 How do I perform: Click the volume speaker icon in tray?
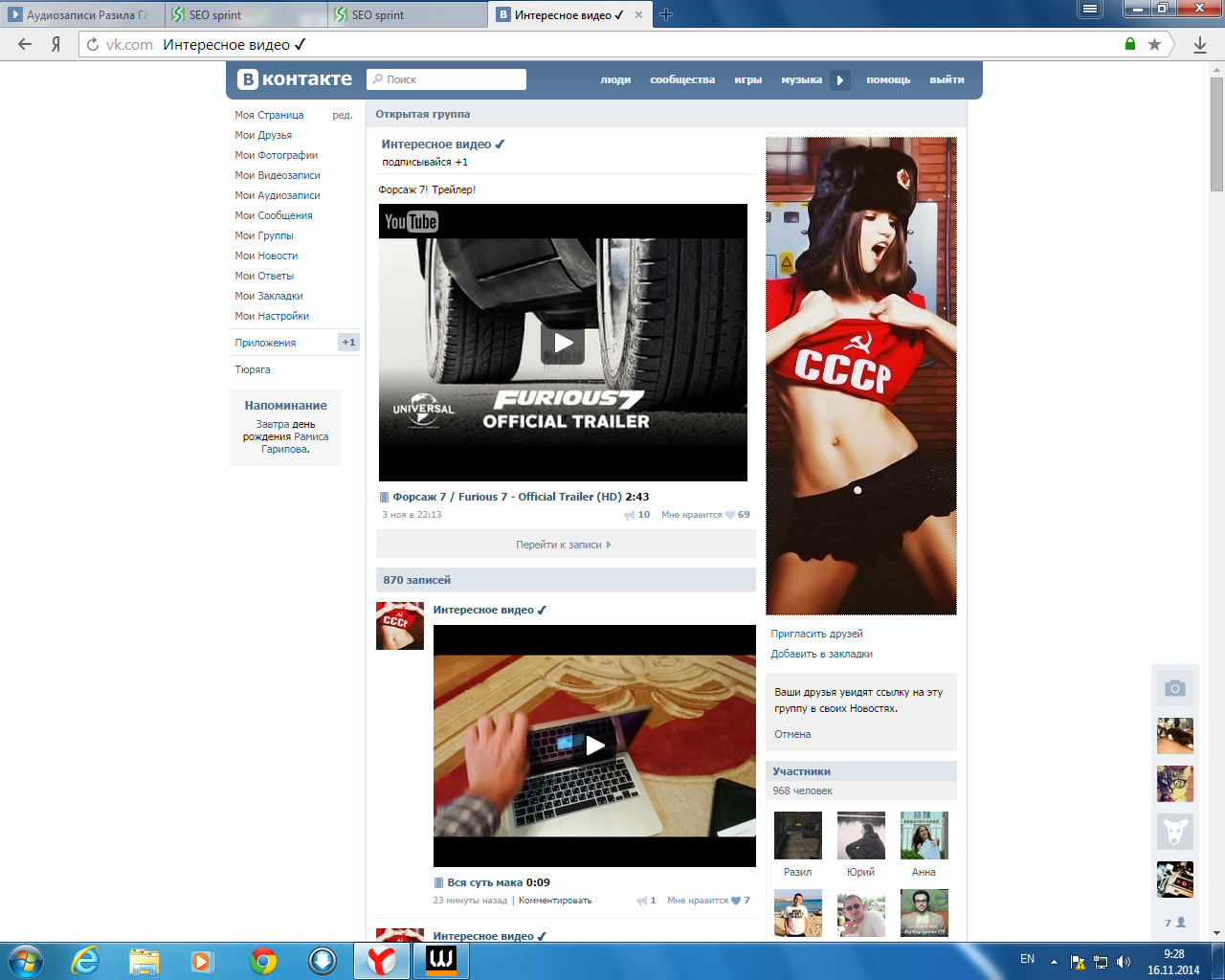[1124, 962]
